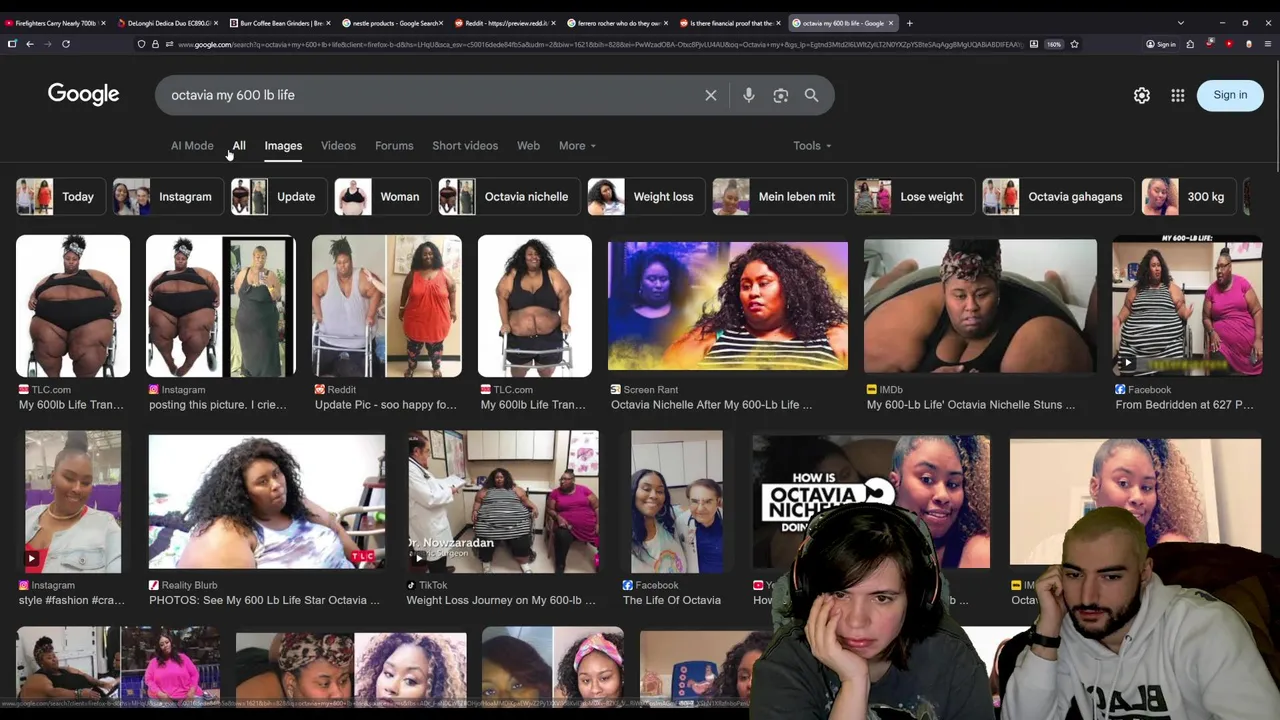Open the Videos tab
This screenshot has width=1280, height=720.
coord(338,146)
